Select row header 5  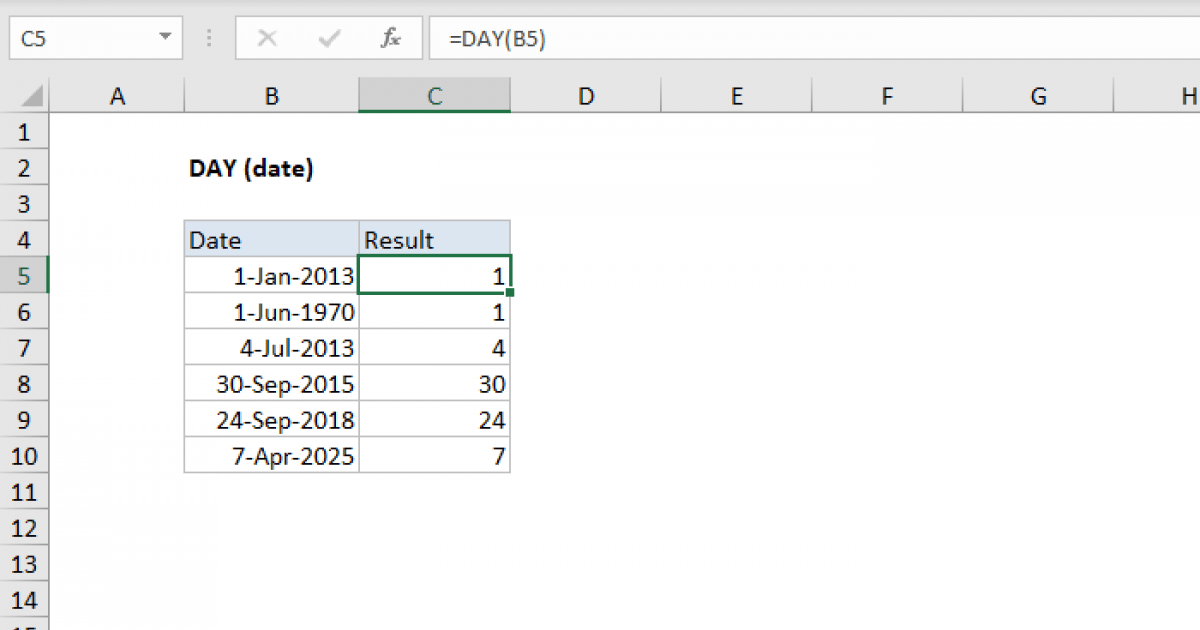24,275
